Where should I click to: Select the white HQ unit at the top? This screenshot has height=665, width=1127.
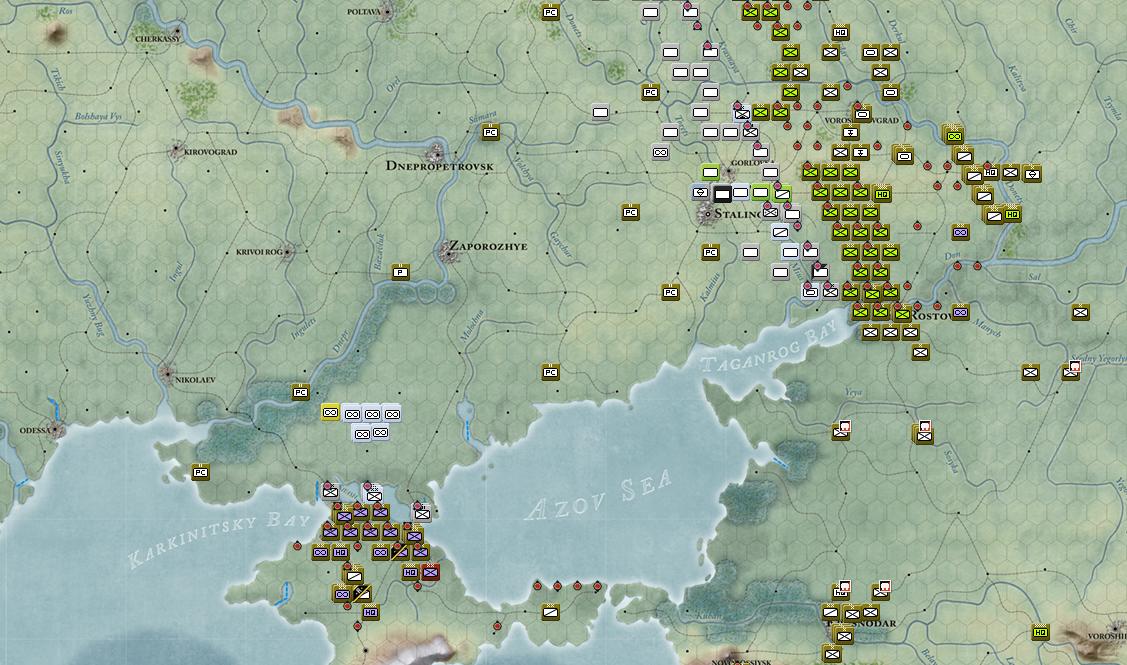click(840, 32)
